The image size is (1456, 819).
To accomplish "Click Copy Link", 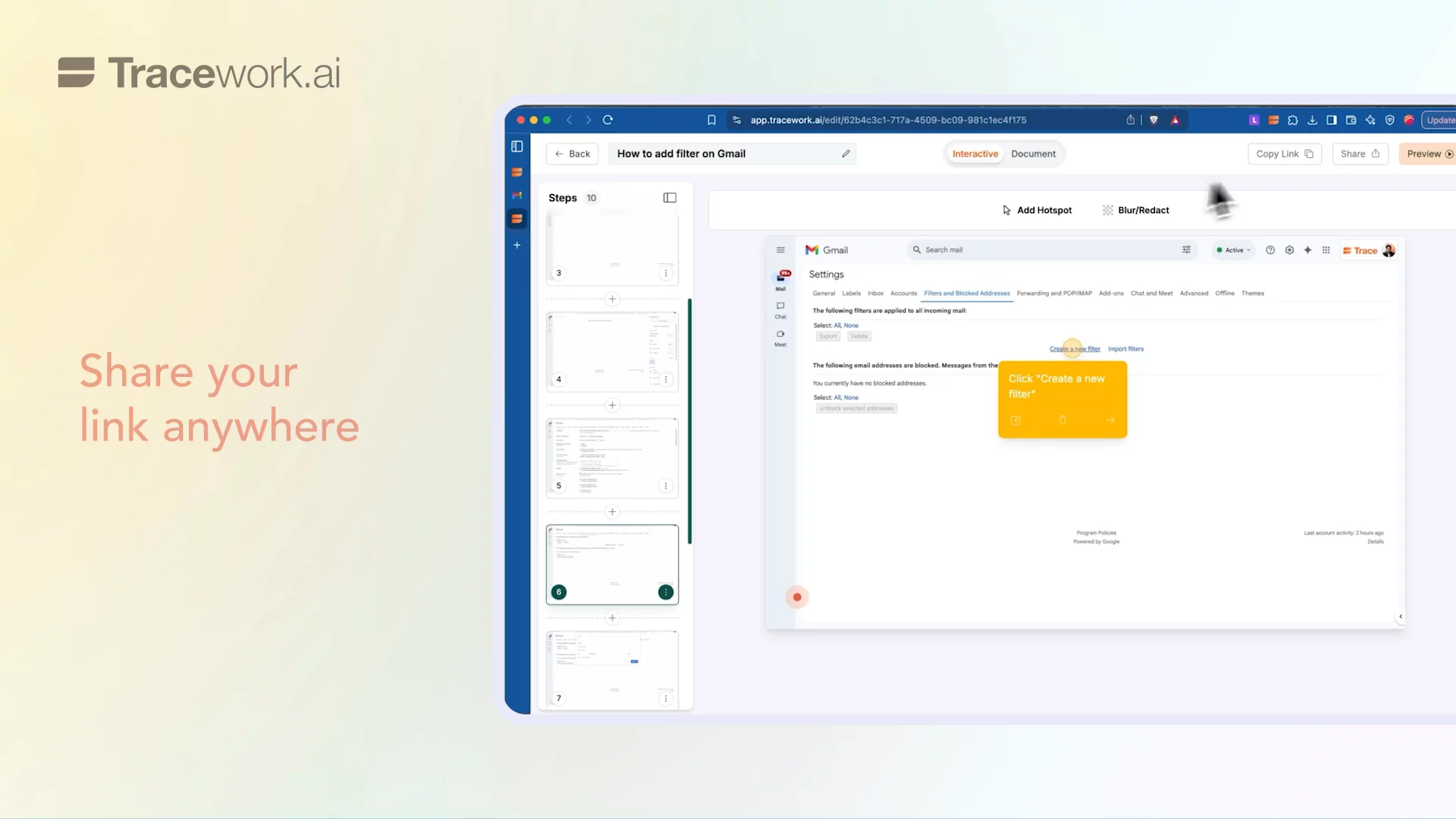I will click(1285, 153).
